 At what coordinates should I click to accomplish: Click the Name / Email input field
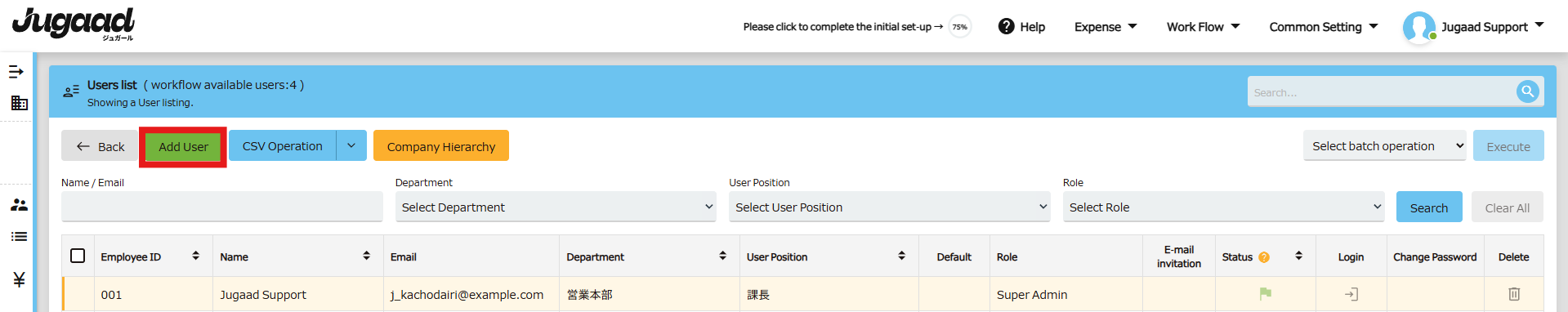click(222, 207)
